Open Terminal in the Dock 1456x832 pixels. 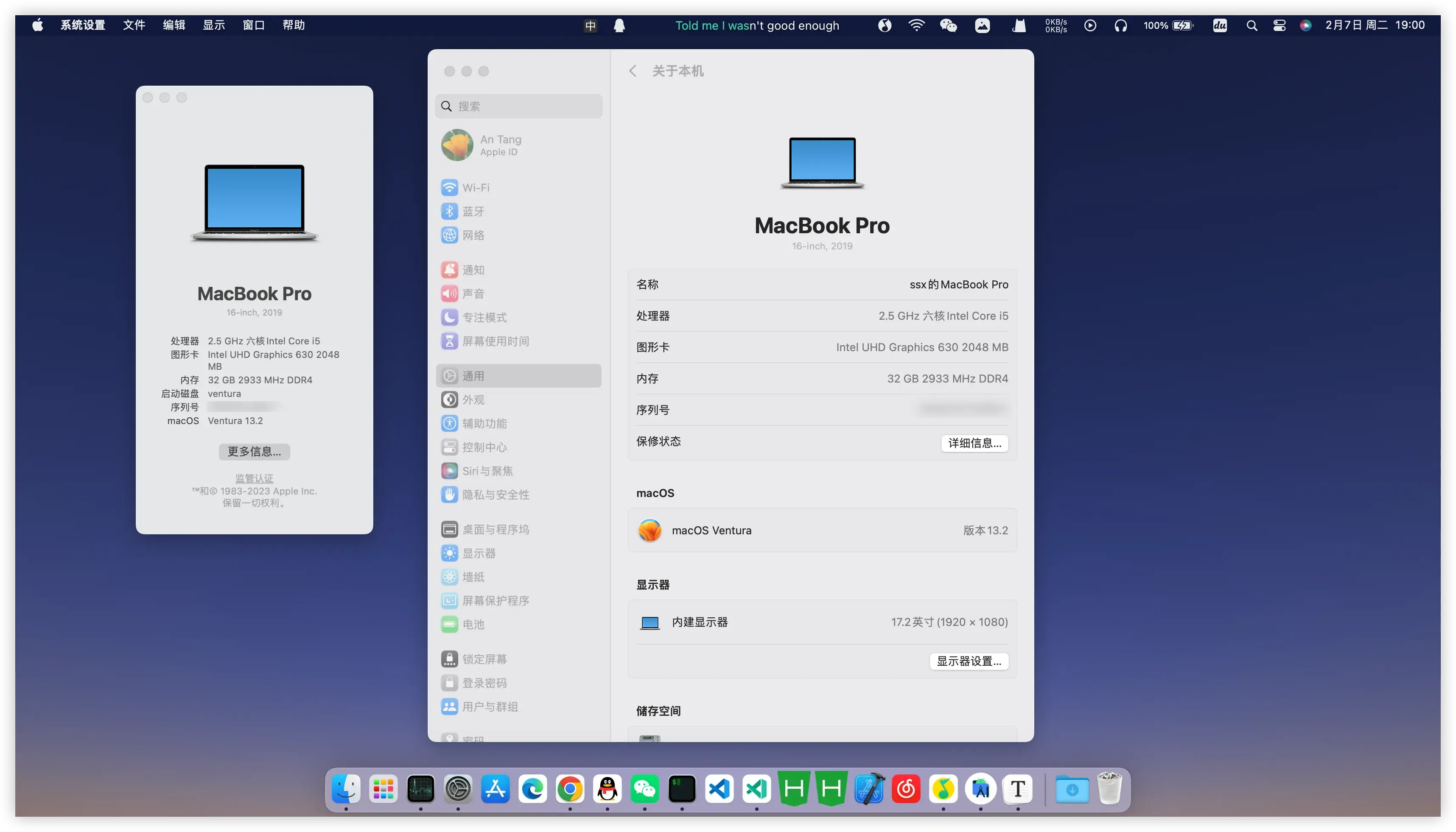tap(682, 789)
